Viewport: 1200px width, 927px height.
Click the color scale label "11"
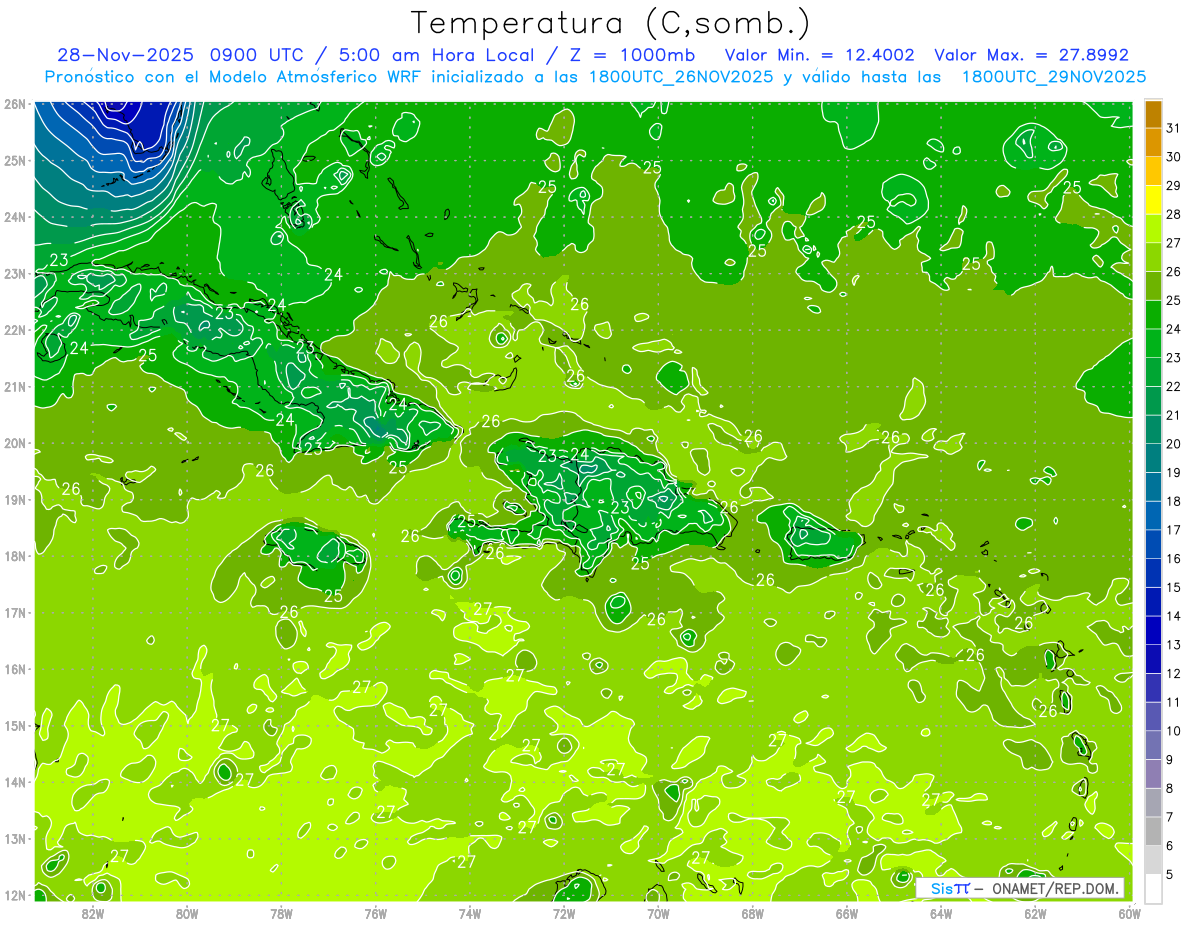click(1174, 702)
